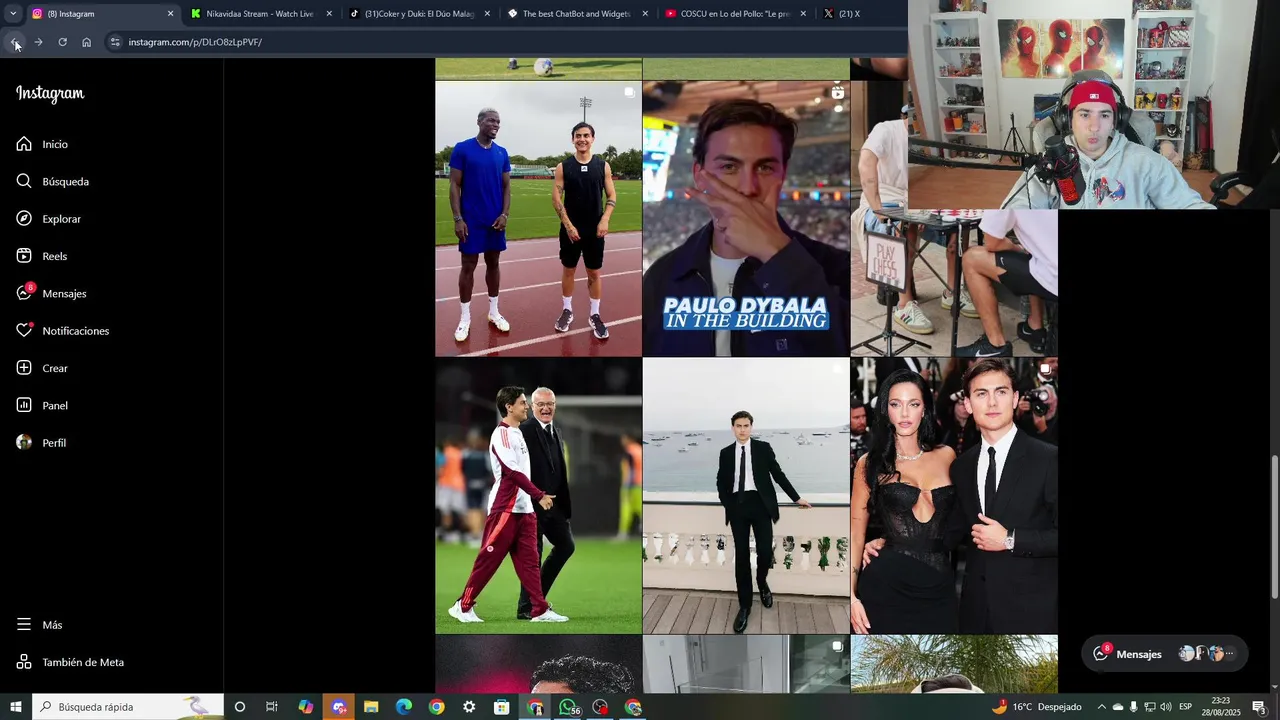The height and width of the screenshot is (720, 1280).
Task: Open chess table post thumbnail
Action: (x=953, y=282)
